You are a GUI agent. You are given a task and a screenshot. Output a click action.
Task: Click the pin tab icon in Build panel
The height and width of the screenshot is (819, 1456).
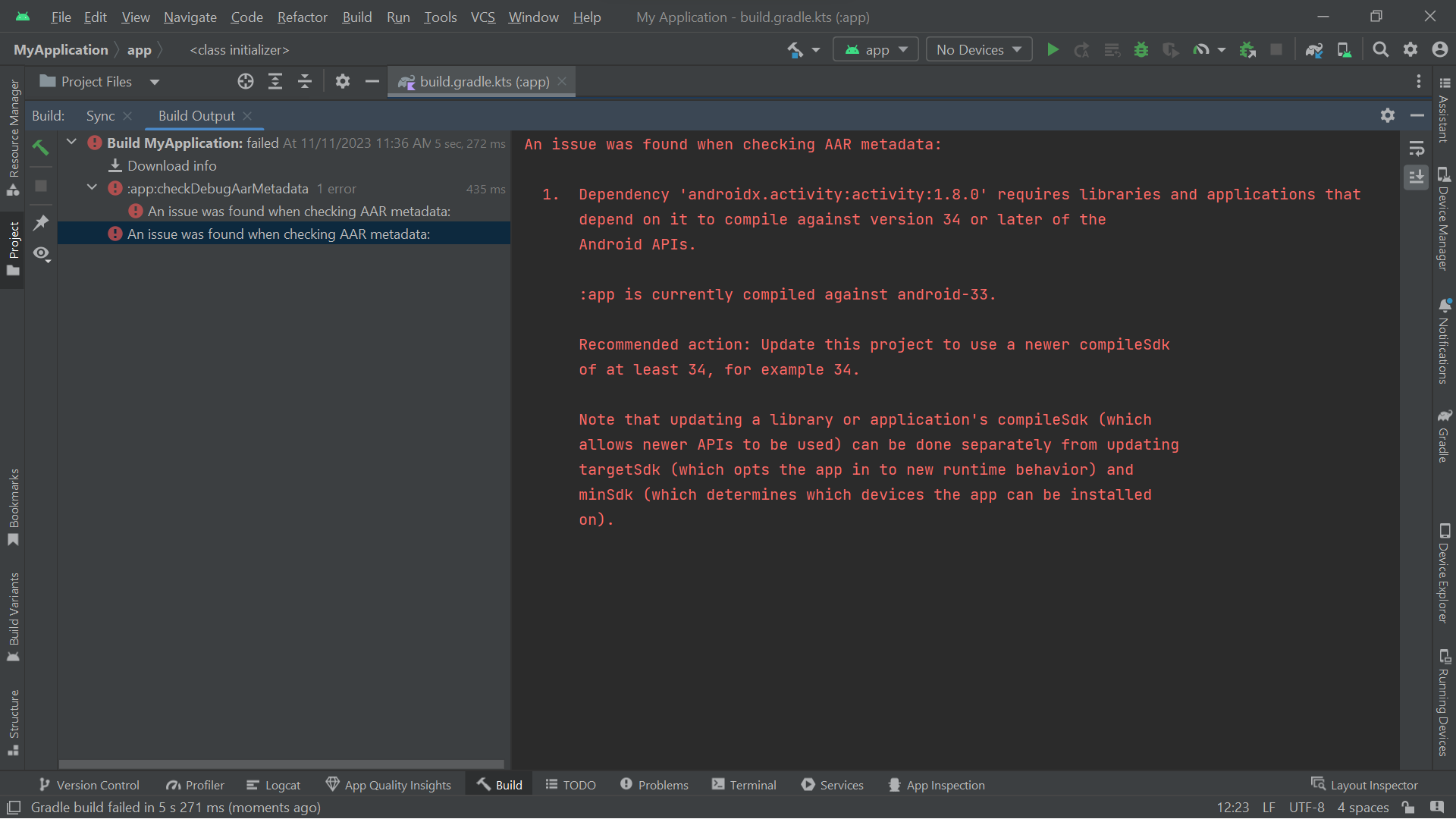coord(41,223)
